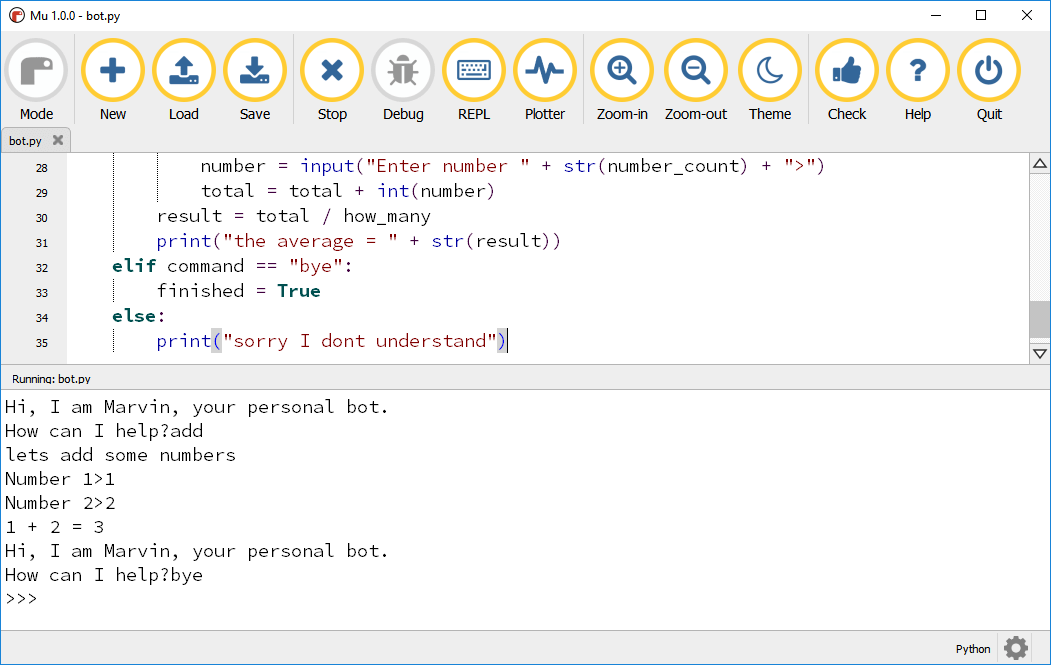Zoom in on the code text
Viewport: 1051px width, 665px height.
pyautogui.click(x=621, y=70)
